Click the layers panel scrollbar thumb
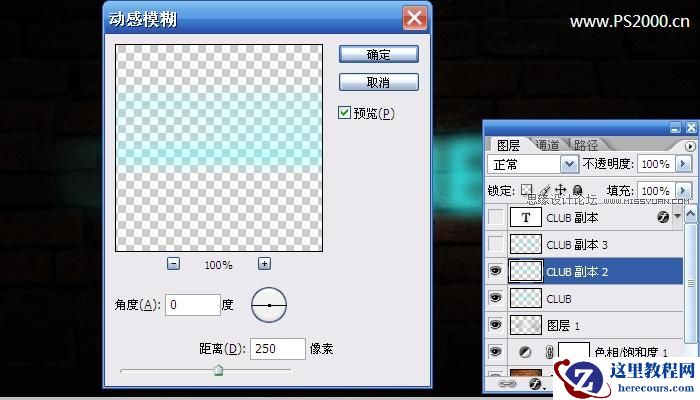700x400 pixels. coord(691,283)
